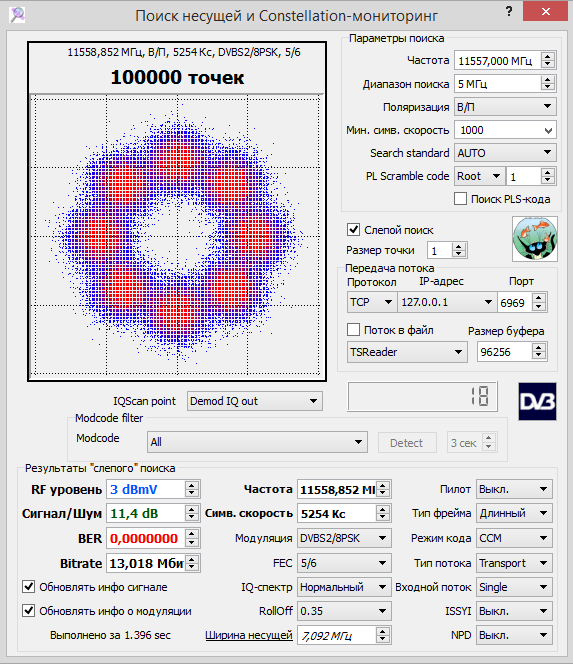
Task: Decrease the Диапазон поиска stepper value
Action: click(548, 87)
